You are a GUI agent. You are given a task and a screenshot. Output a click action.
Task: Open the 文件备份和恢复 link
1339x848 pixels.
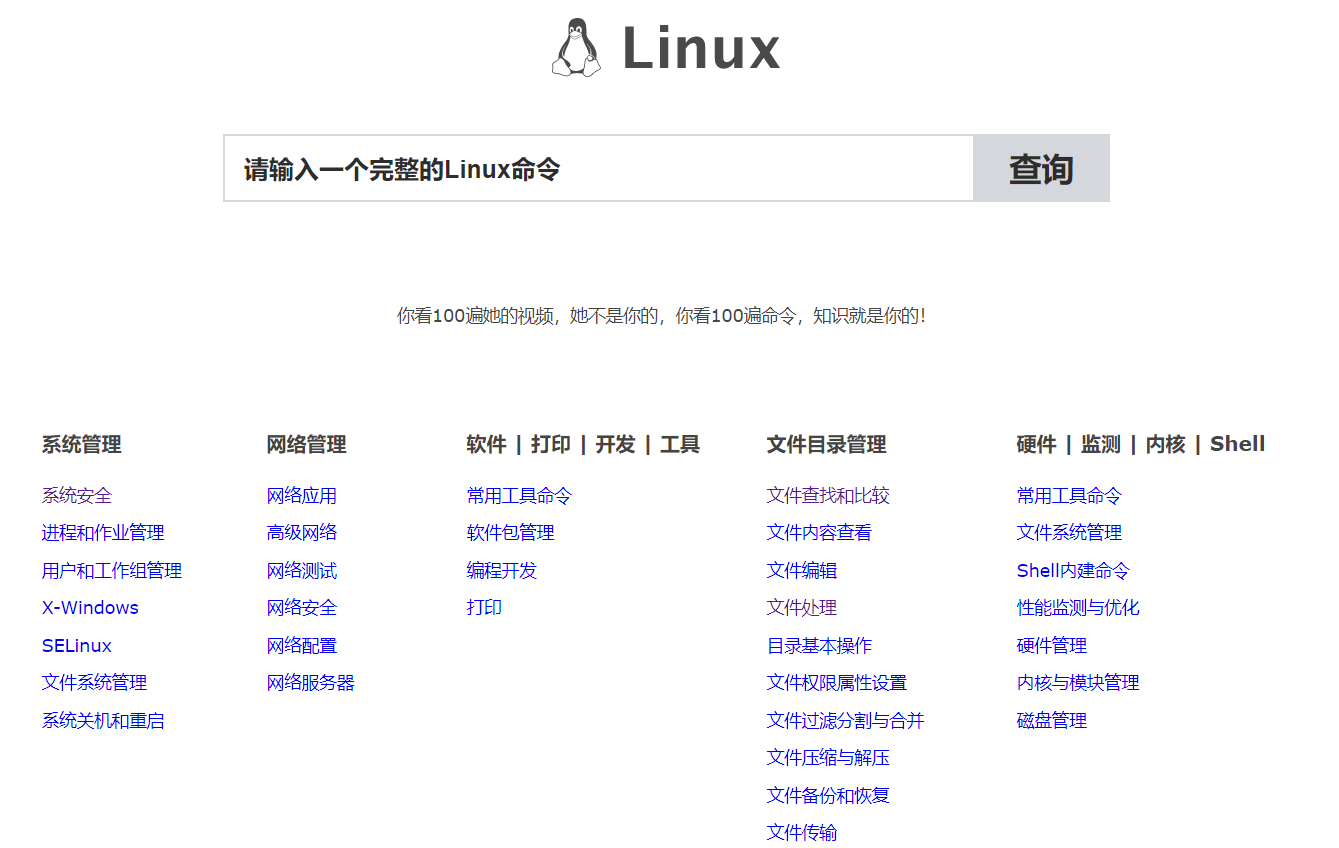tap(828, 796)
